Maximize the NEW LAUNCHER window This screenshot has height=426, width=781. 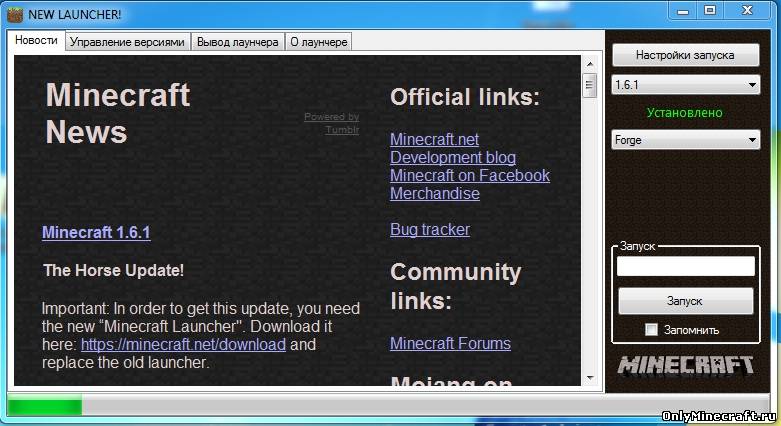[x=710, y=10]
